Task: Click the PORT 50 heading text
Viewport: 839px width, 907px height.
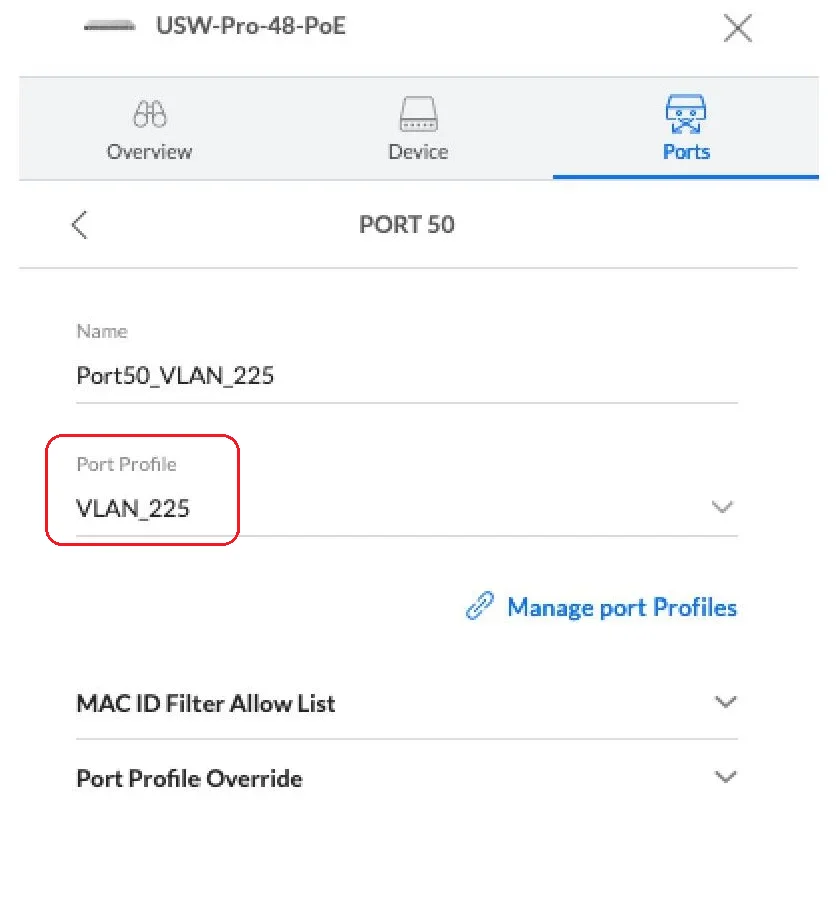Action: pos(407,224)
